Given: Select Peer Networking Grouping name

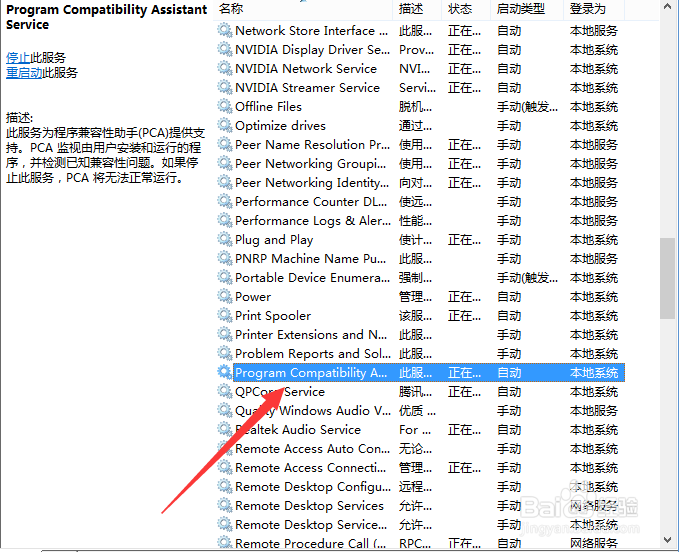Looking at the screenshot, I should point(310,164).
